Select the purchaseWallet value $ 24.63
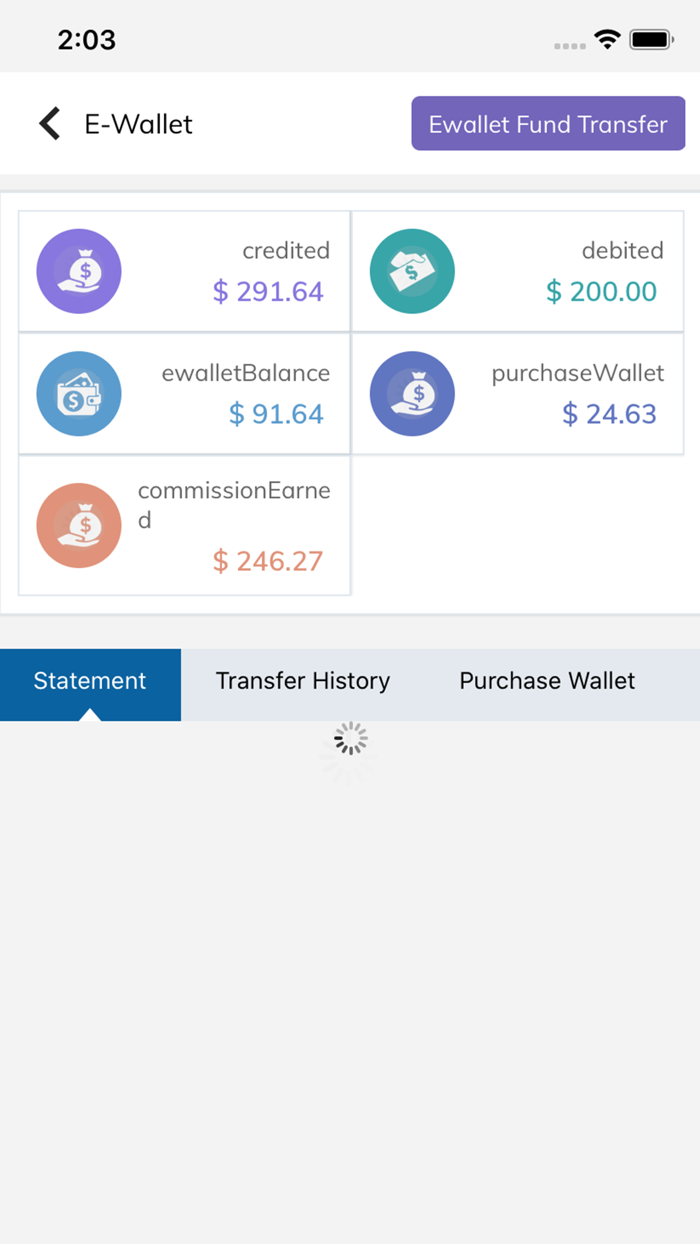The width and height of the screenshot is (700, 1244). [609, 414]
